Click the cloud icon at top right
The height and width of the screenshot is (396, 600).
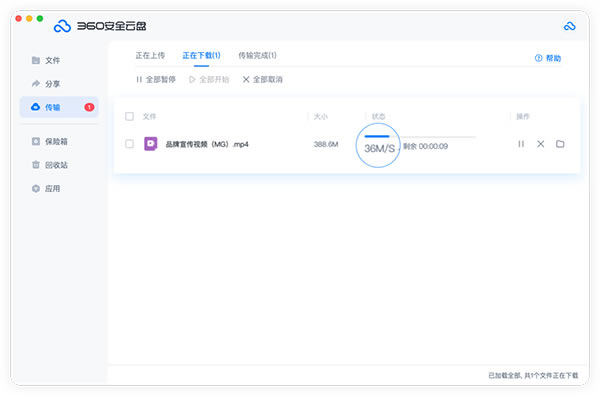(x=569, y=26)
